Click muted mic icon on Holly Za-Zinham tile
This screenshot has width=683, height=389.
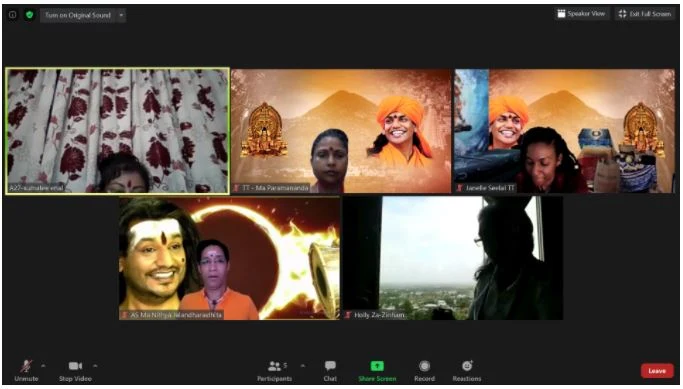pos(348,315)
